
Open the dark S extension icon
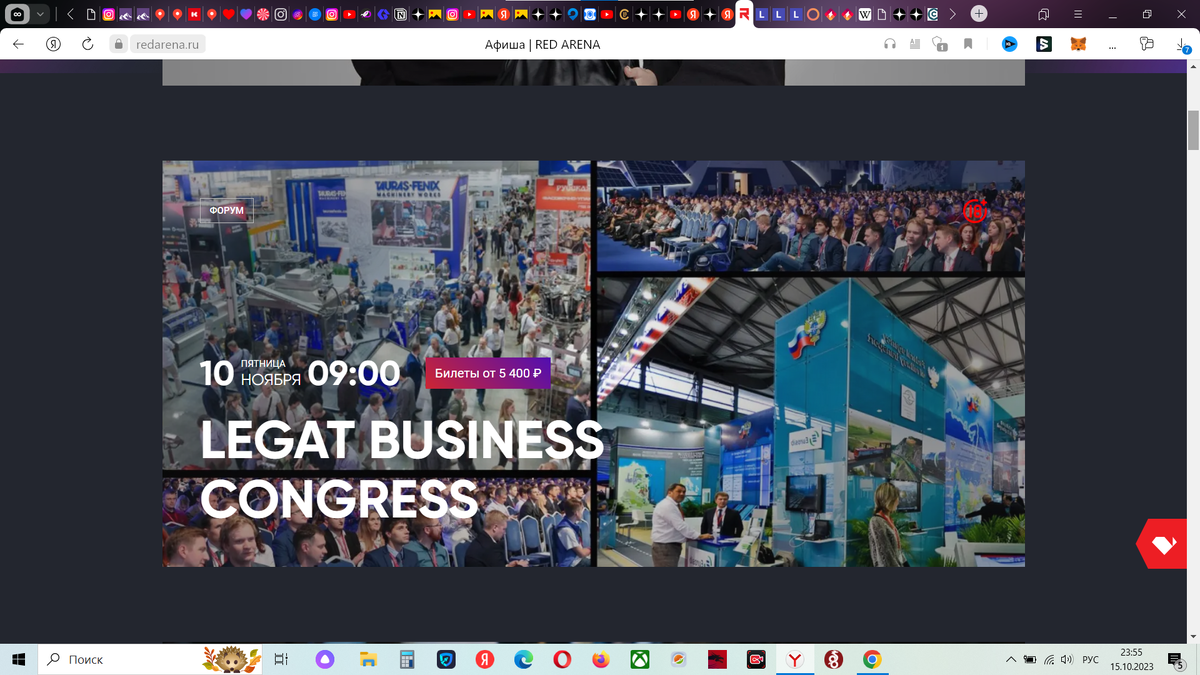tap(1044, 44)
